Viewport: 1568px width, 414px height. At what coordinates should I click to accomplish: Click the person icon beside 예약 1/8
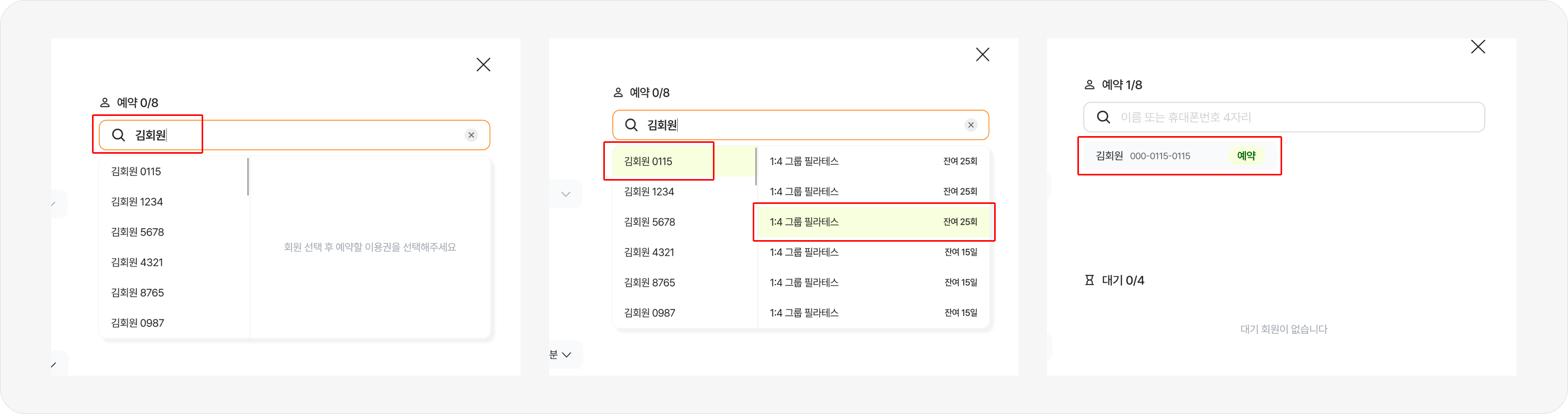1090,85
